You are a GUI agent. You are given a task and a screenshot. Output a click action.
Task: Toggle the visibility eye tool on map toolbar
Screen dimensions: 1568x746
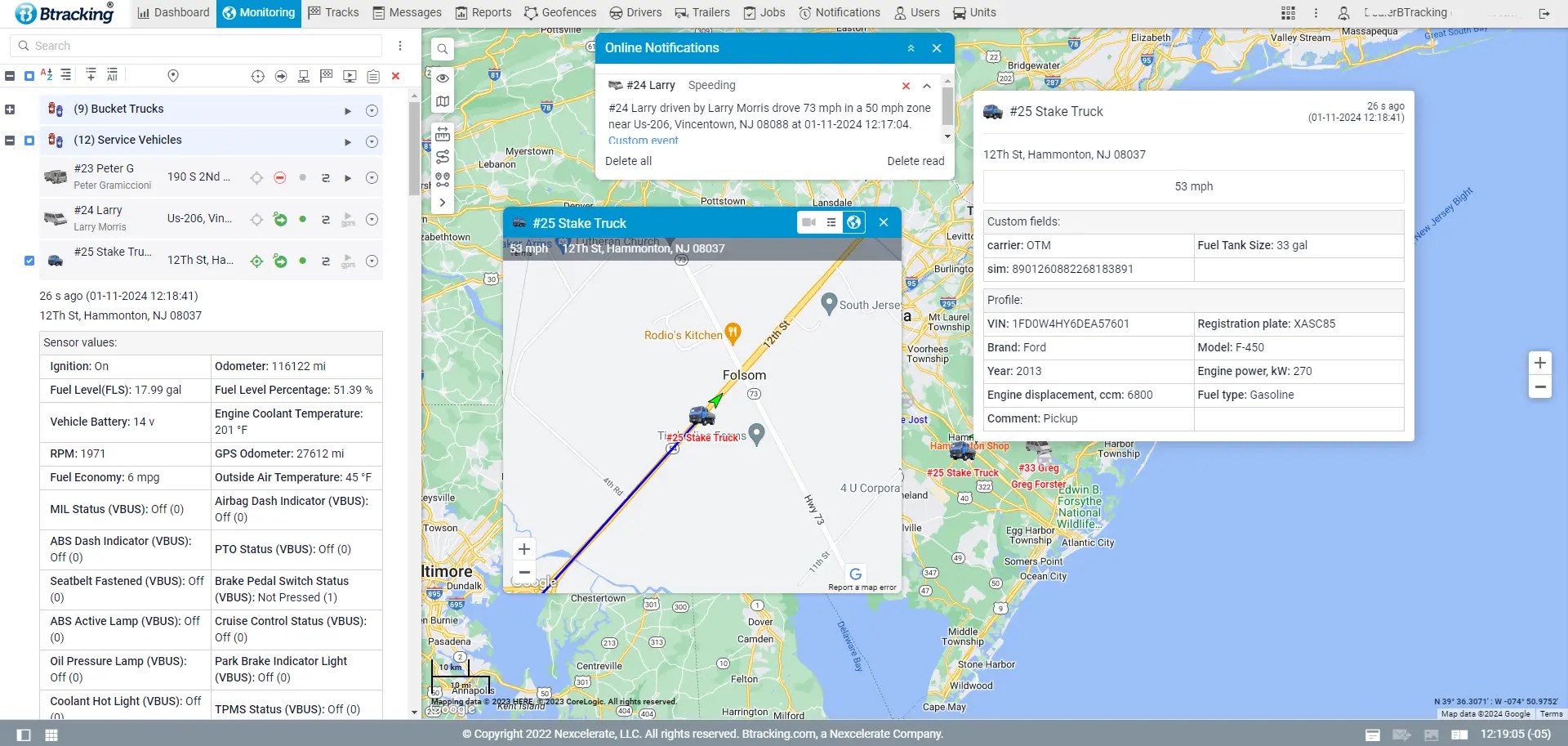[x=442, y=78]
